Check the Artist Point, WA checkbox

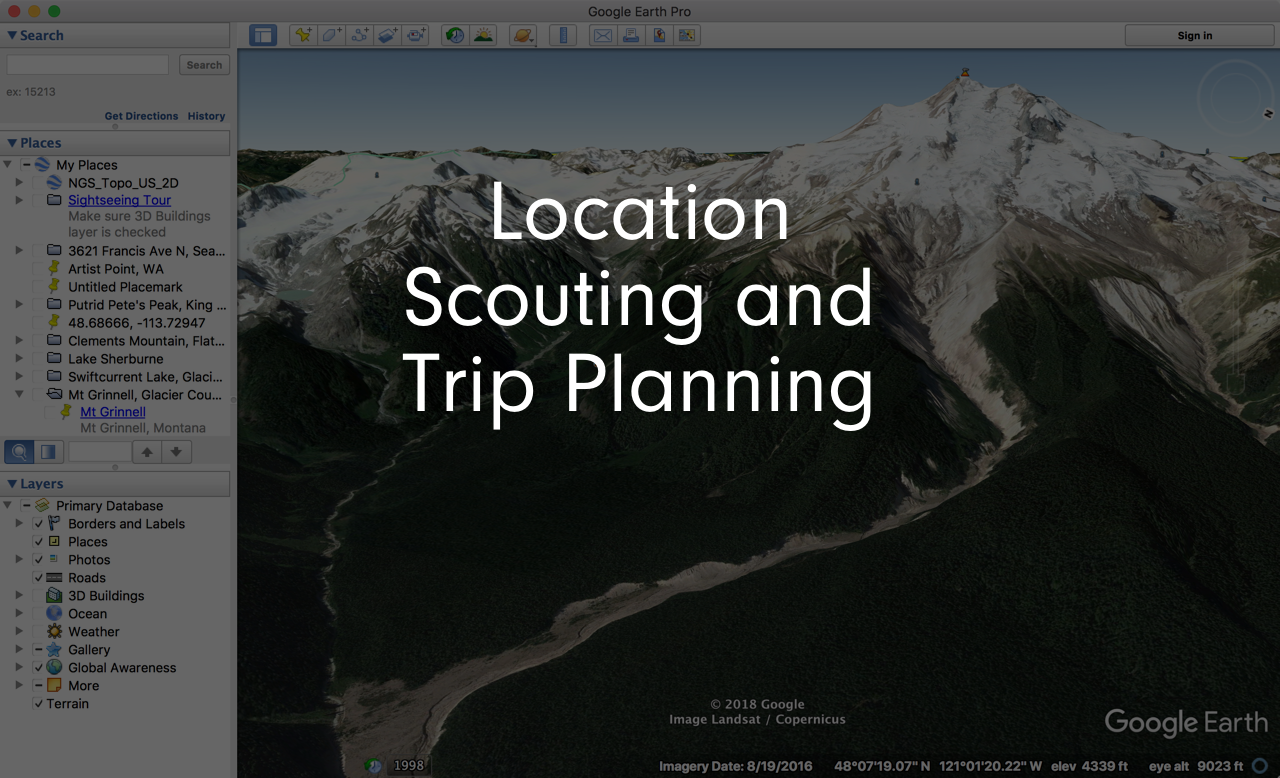tap(39, 269)
